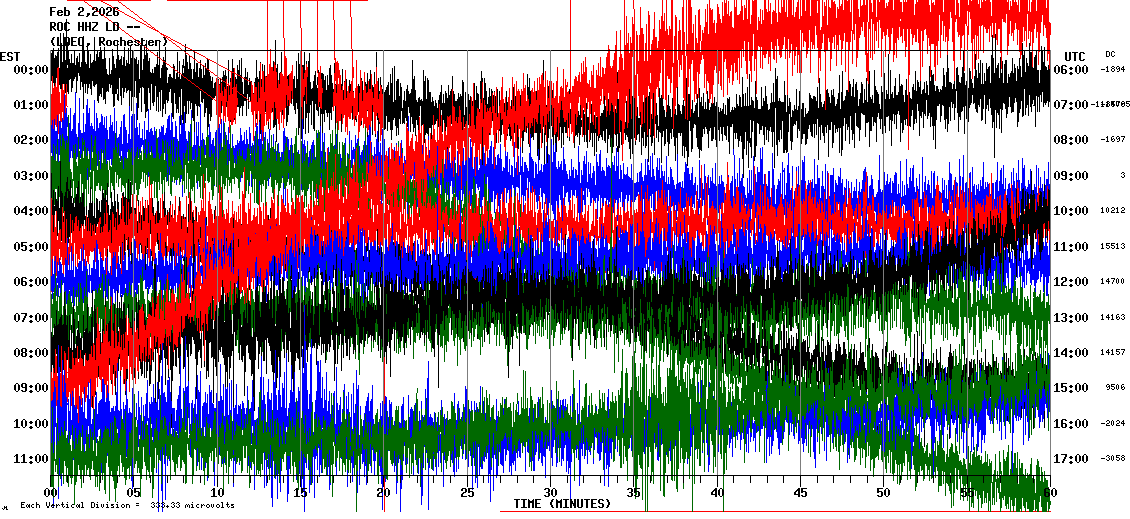1130x519 pixels.
Task: Click the TIME (MINUTES) axis title
Action: 562,504
